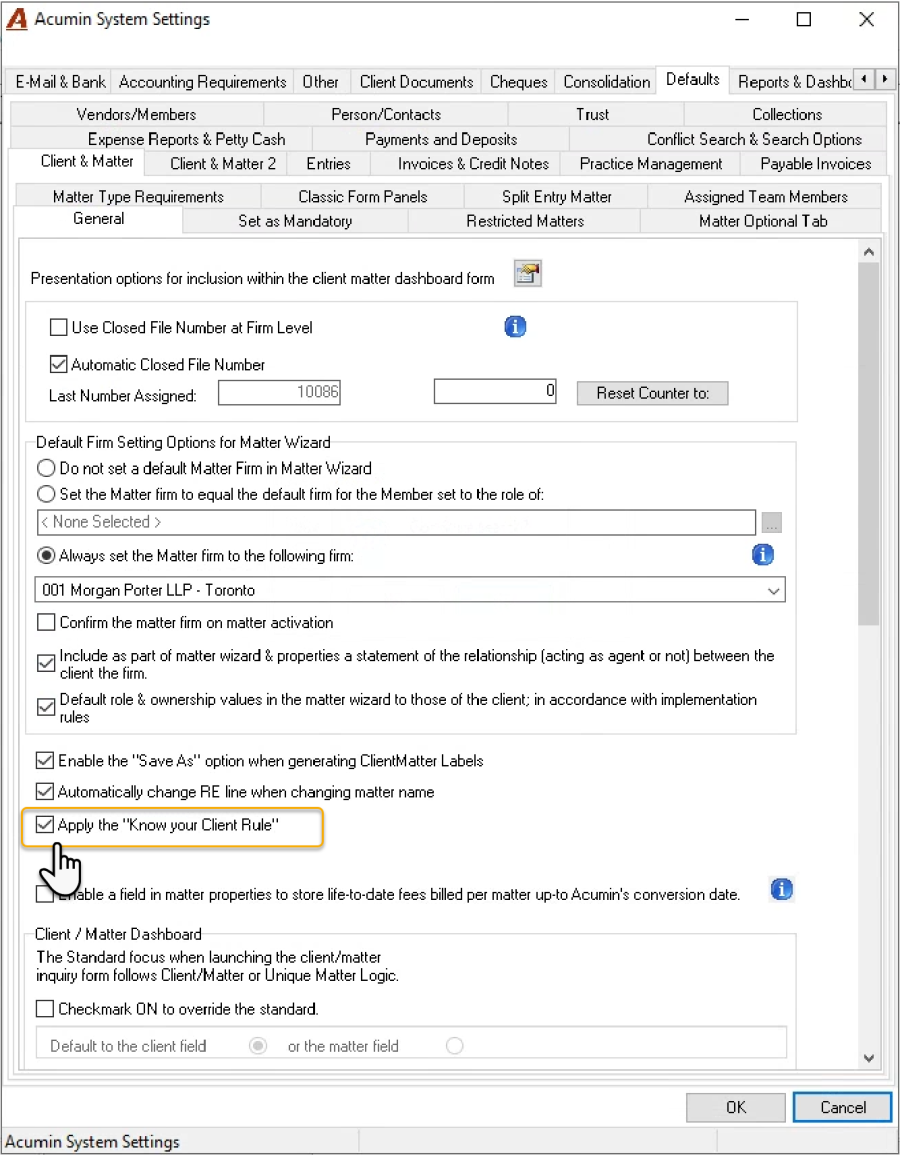Open the Restricted Matters tab
Screen dimensions: 900x1155
click(x=524, y=221)
